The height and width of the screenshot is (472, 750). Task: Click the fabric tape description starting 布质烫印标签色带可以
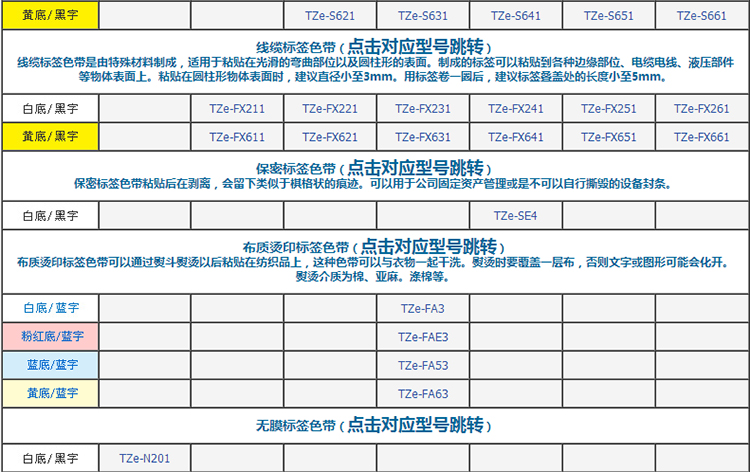pos(373,269)
